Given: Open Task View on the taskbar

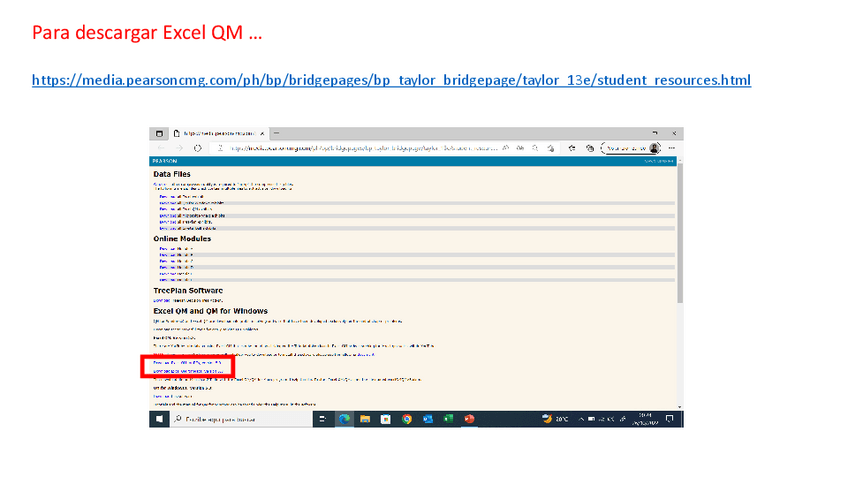Looking at the screenshot, I should (322, 419).
